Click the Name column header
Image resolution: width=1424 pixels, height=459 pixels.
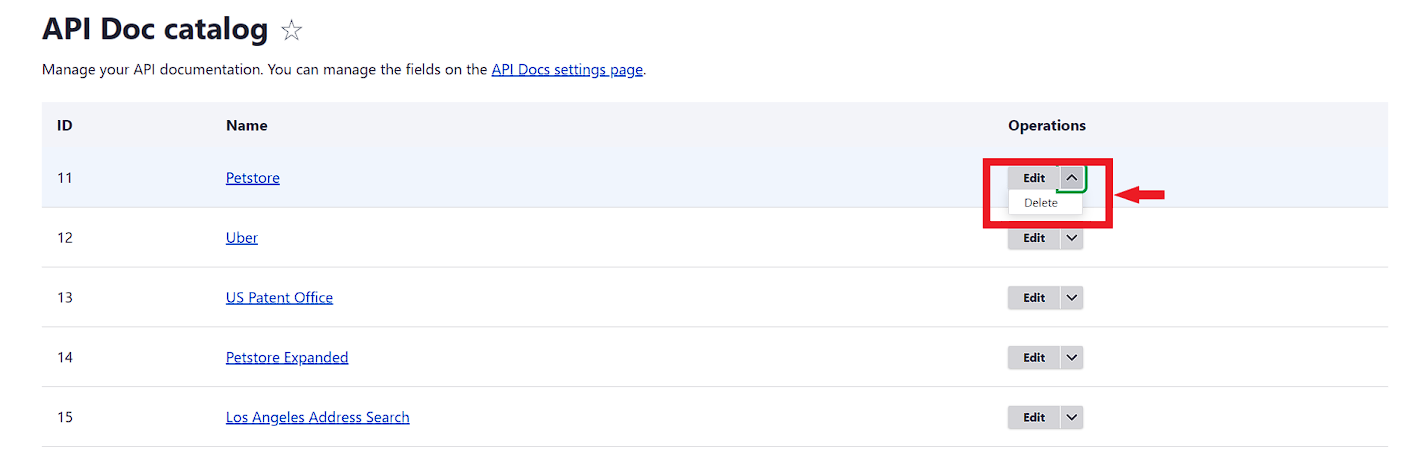(246, 126)
